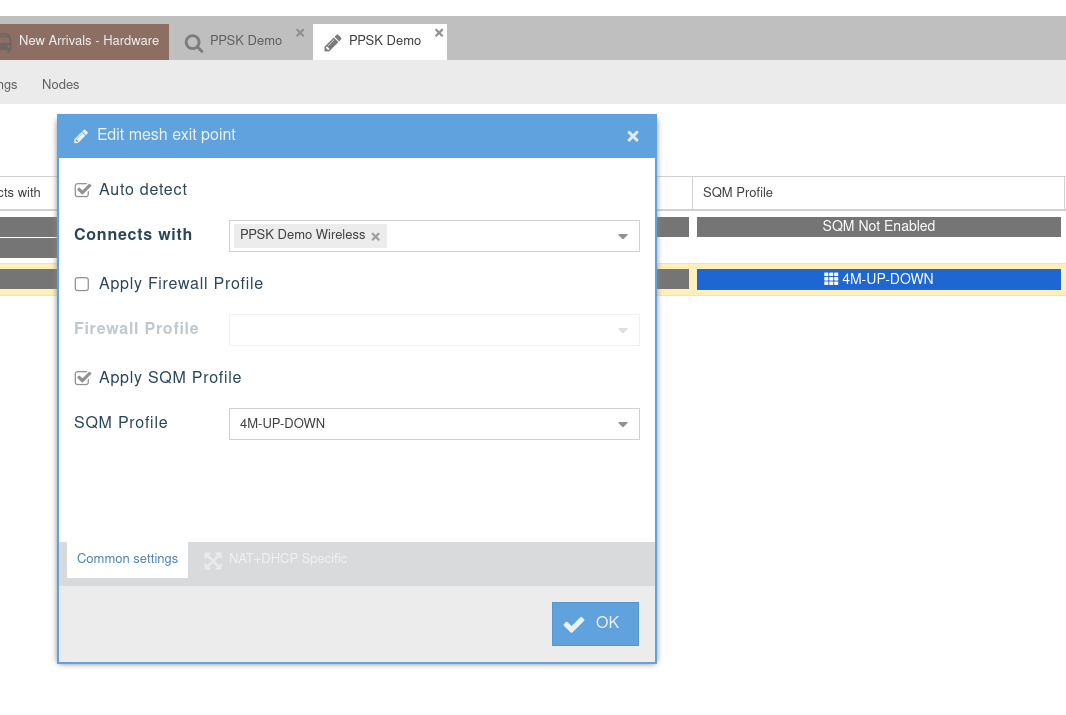Click the grid icon beside 4M-UP-DOWN in the table
The image size is (1066, 715).
click(830, 279)
